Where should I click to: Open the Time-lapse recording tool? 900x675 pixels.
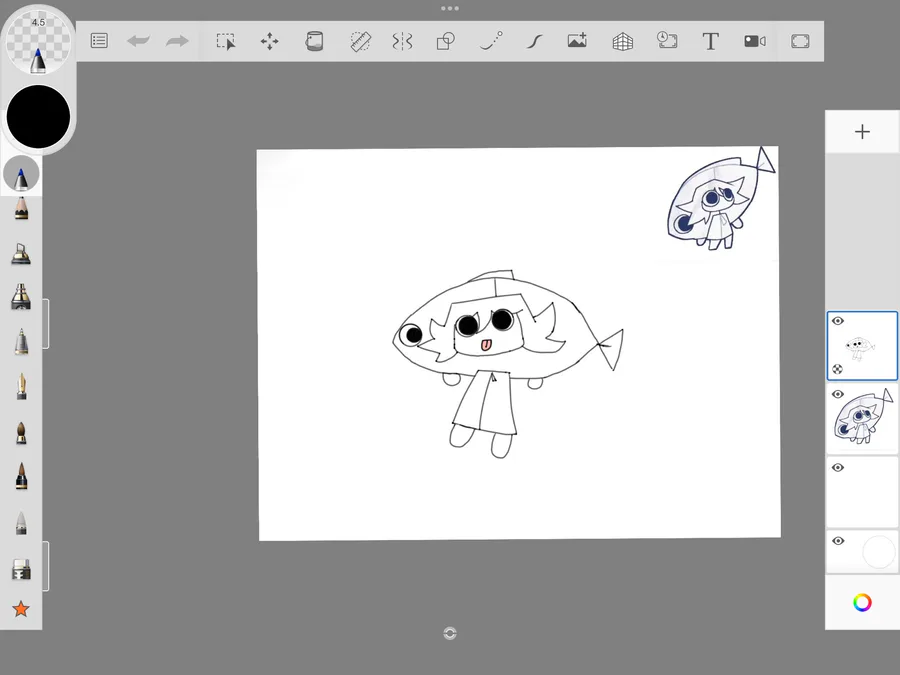coord(667,41)
